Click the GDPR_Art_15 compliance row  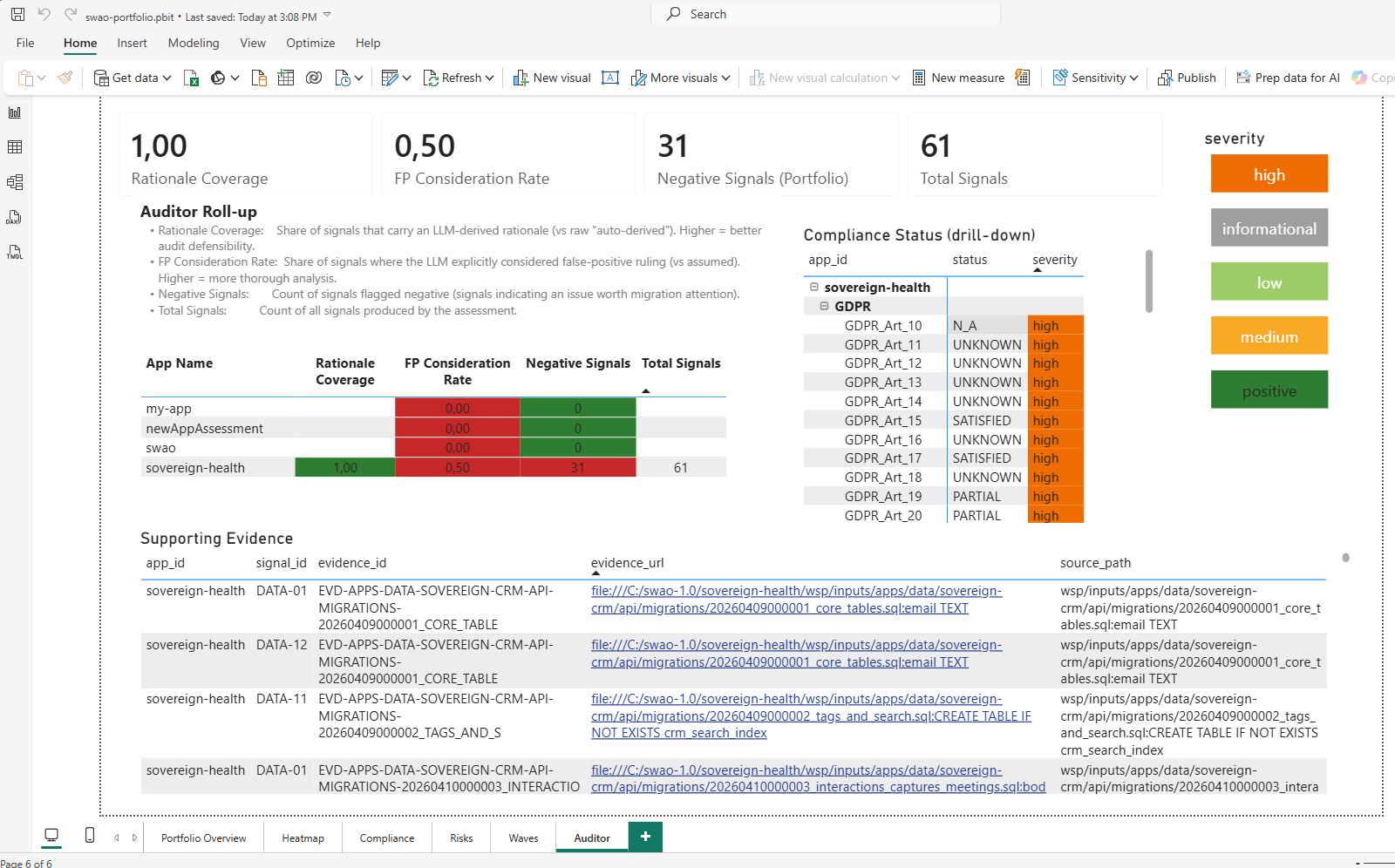(x=943, y=420)
